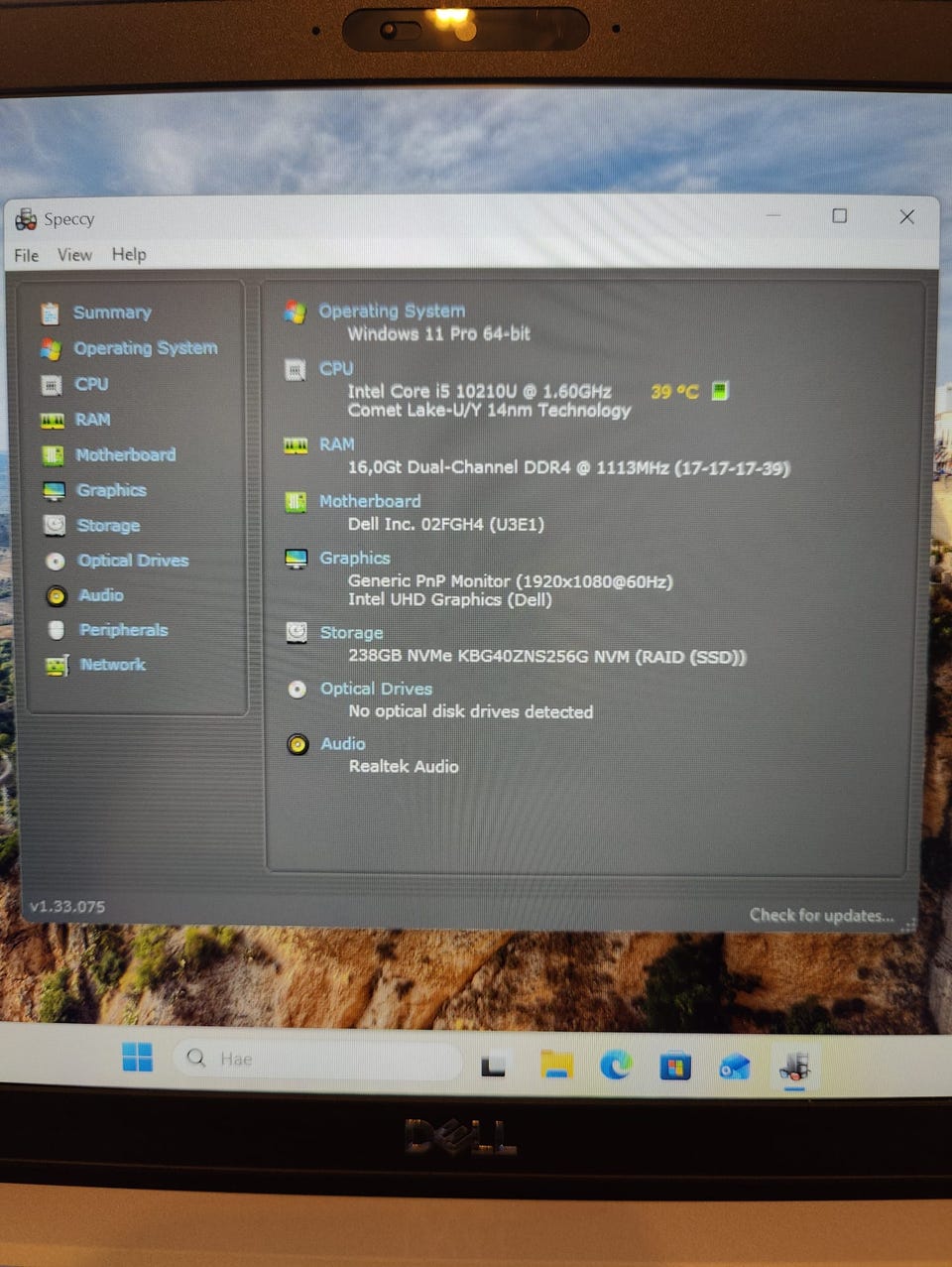
Task: Select Graphics in the sidebar
Action: [x=111, y=490]
